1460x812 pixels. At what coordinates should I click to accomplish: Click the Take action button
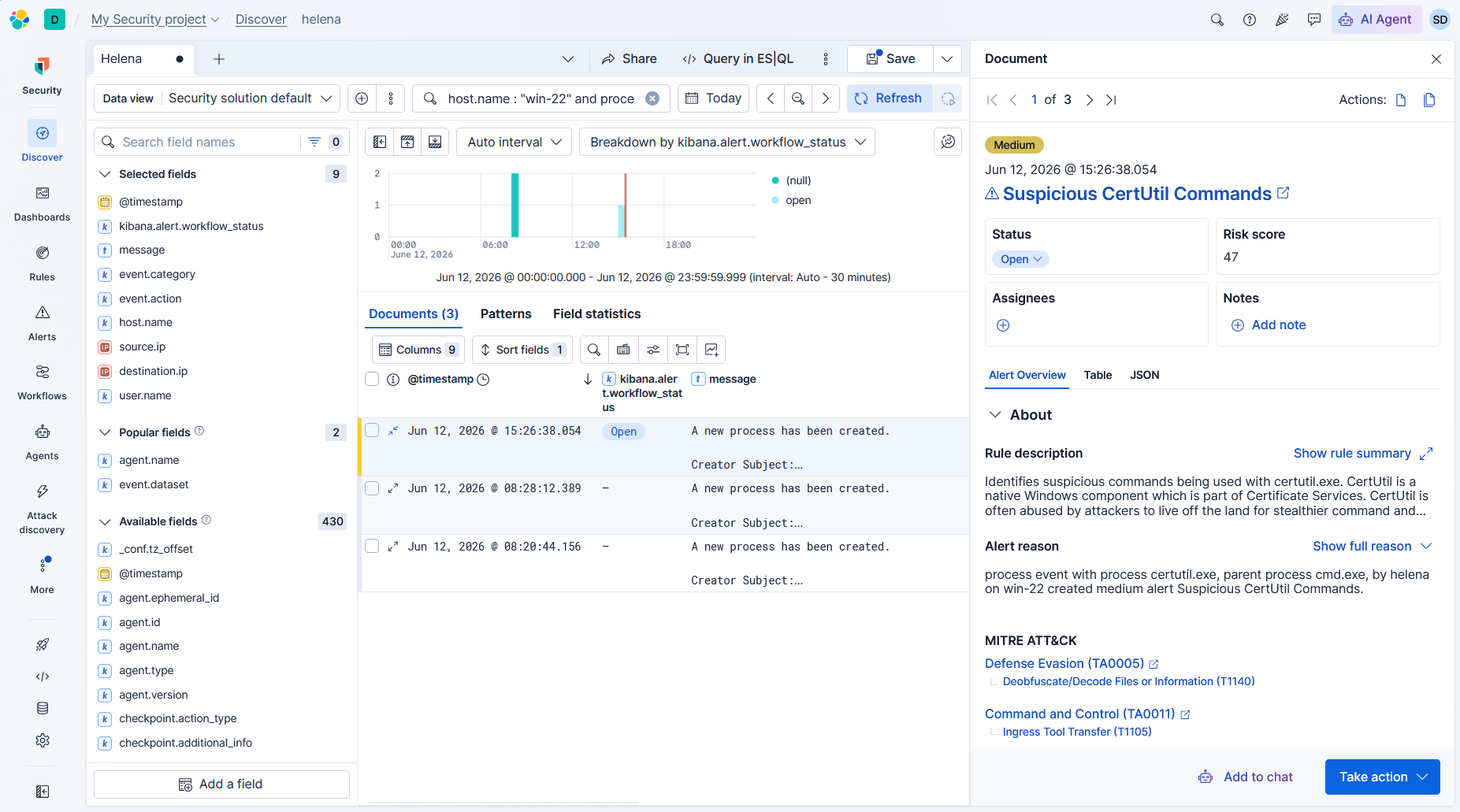(1382, 777)
